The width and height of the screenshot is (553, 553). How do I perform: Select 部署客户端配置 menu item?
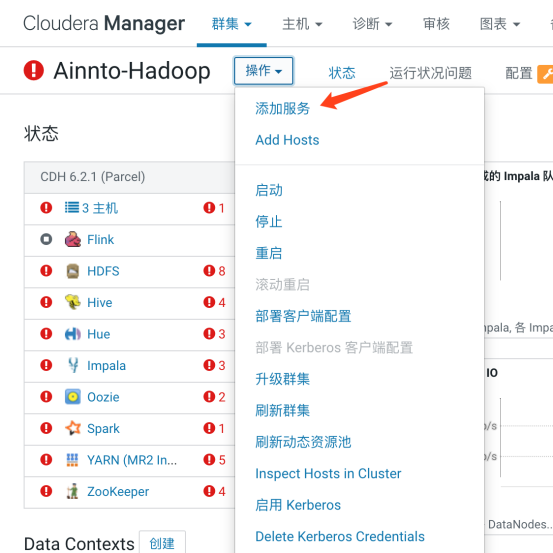[x=303, y=316]
